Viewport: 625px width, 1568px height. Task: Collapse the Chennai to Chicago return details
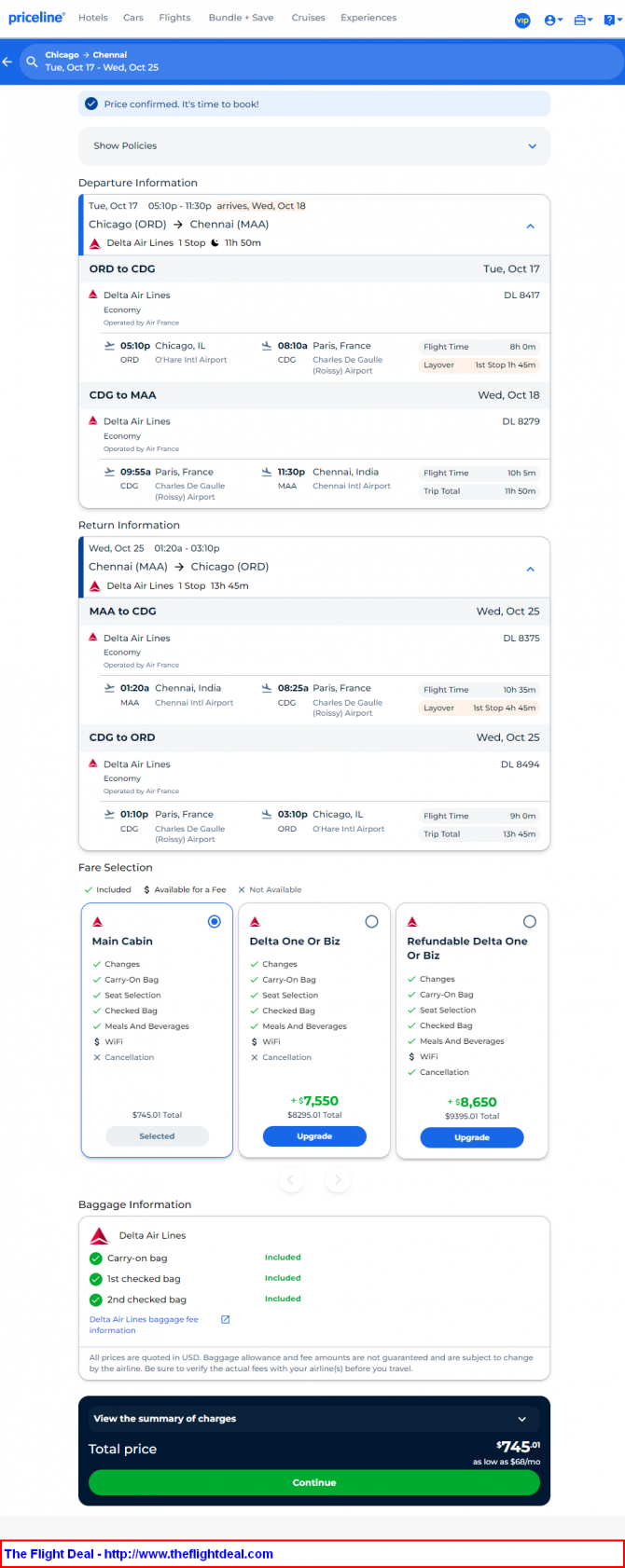pos(530,570)
